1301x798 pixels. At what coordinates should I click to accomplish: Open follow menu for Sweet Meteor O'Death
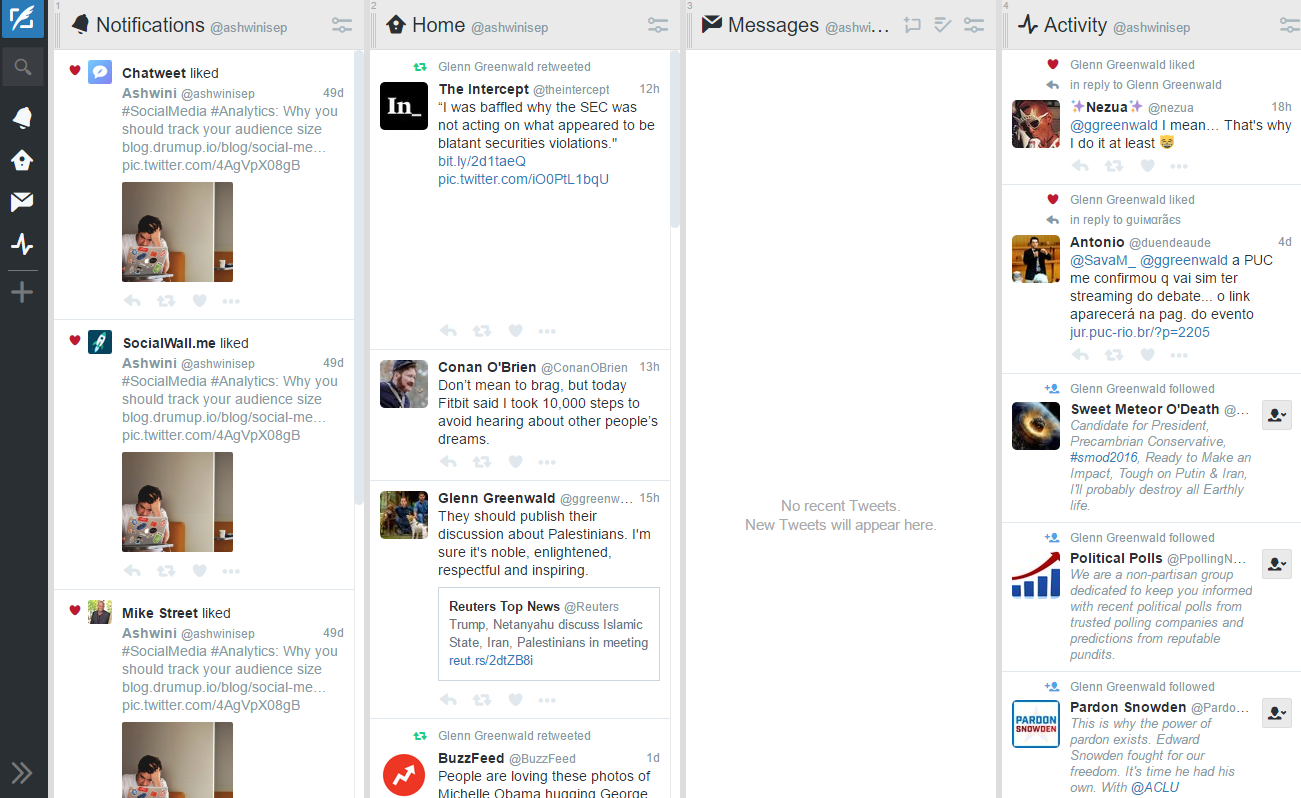click(1277, 415)
